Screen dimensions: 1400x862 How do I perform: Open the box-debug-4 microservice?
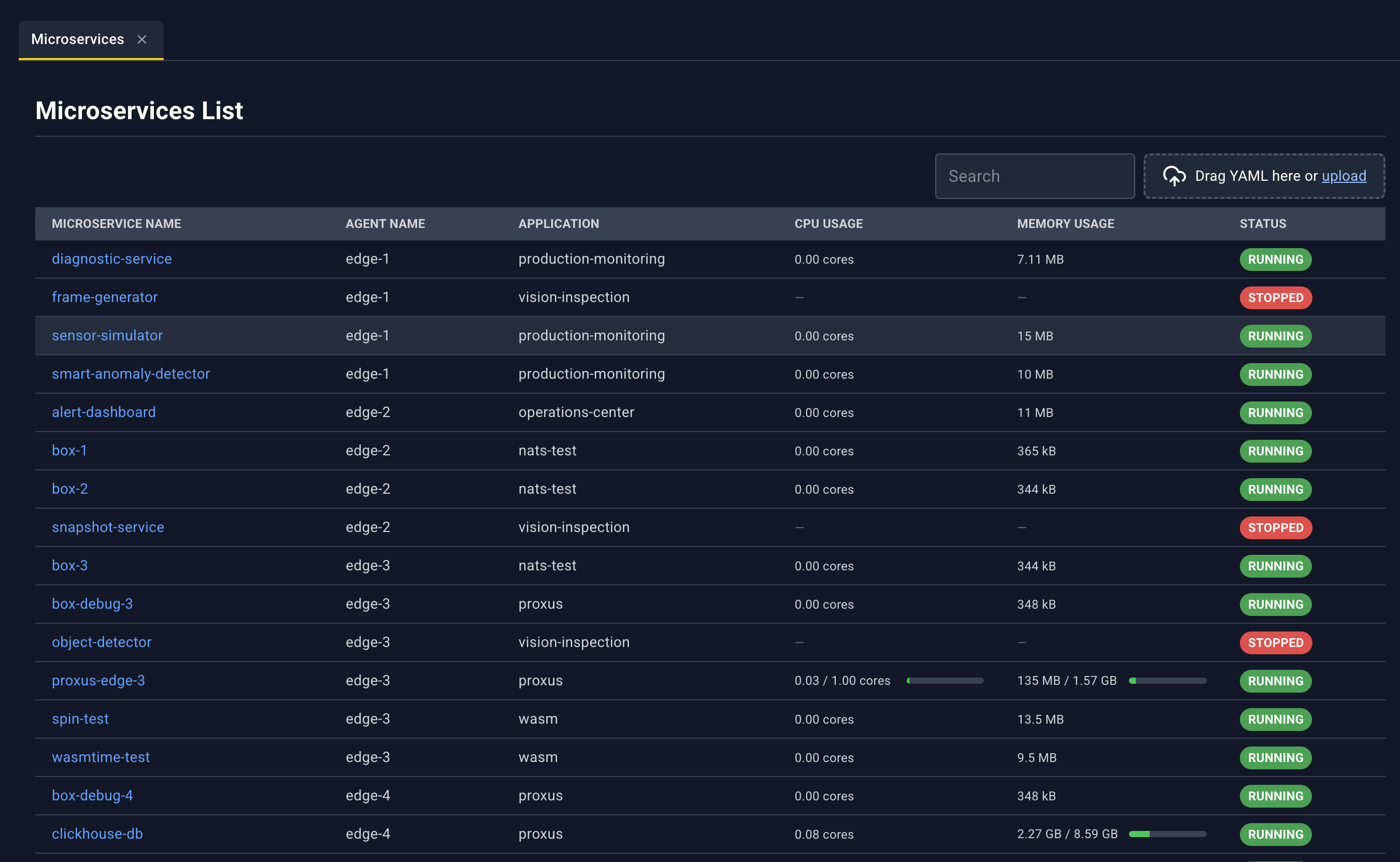click(x=92, y=795)
